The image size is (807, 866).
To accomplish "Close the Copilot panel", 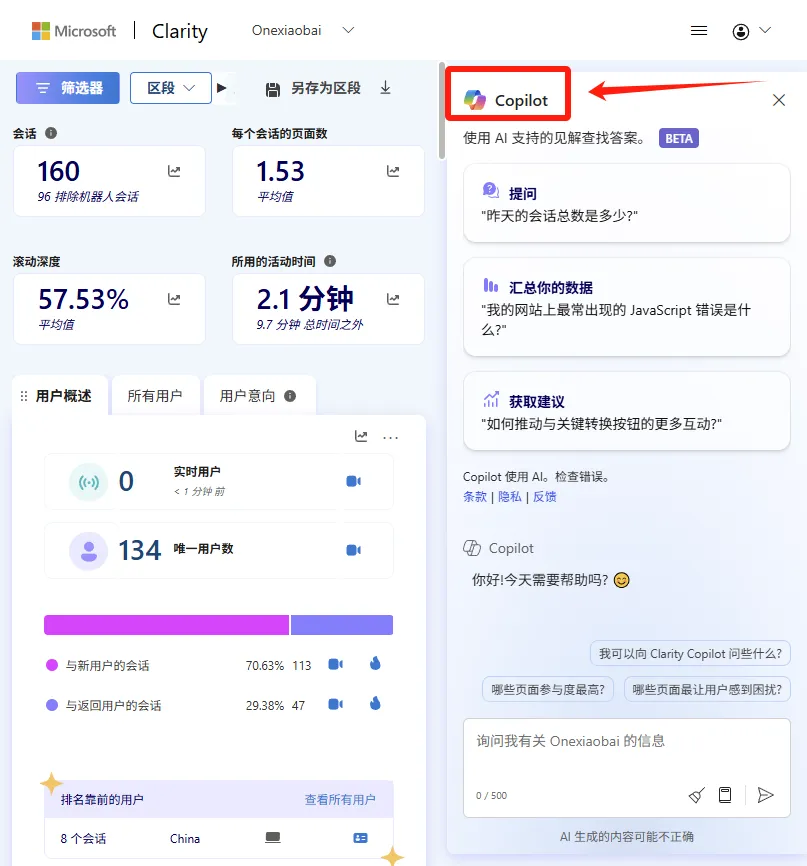I will pyautogui.click(x=779, y=100).
